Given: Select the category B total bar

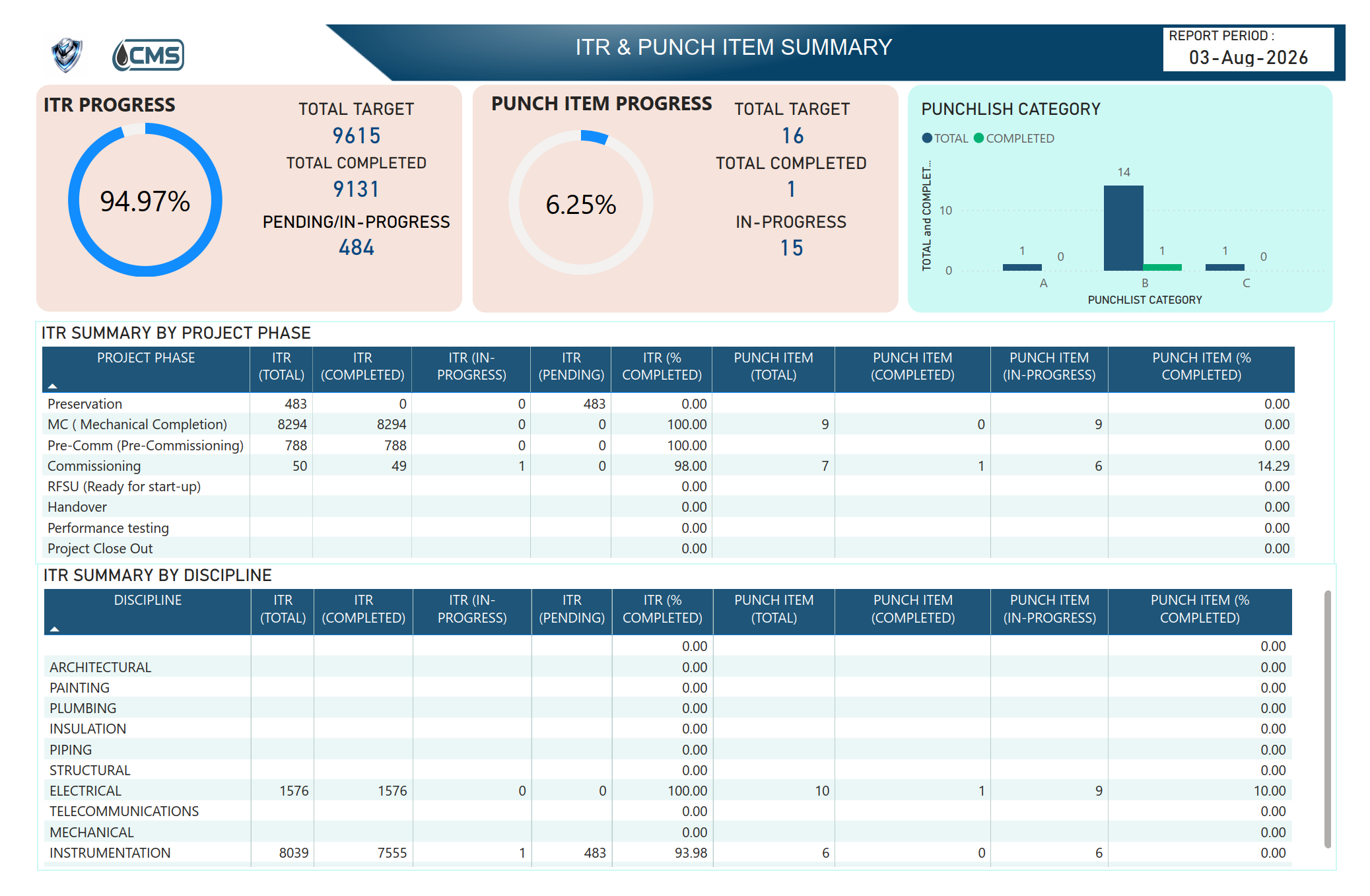Looking at the screenshot, I should tap(1123, 228).
